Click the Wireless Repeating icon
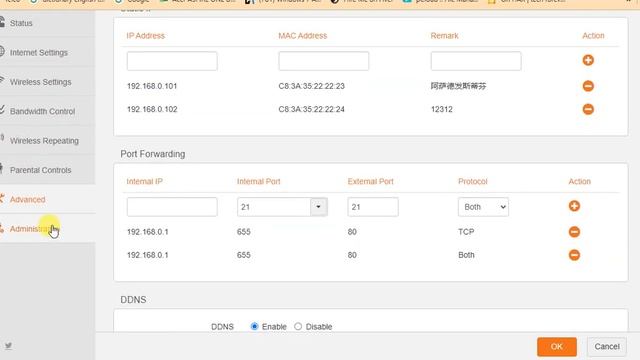 (x=2, y=139)
